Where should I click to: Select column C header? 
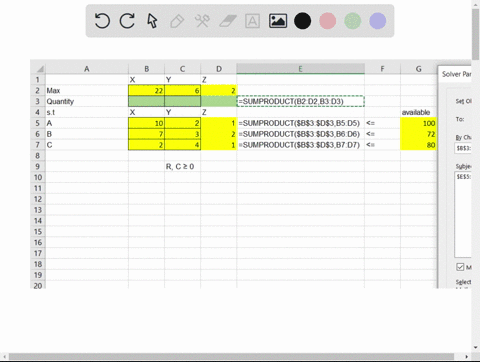click(x=182, y=69)
